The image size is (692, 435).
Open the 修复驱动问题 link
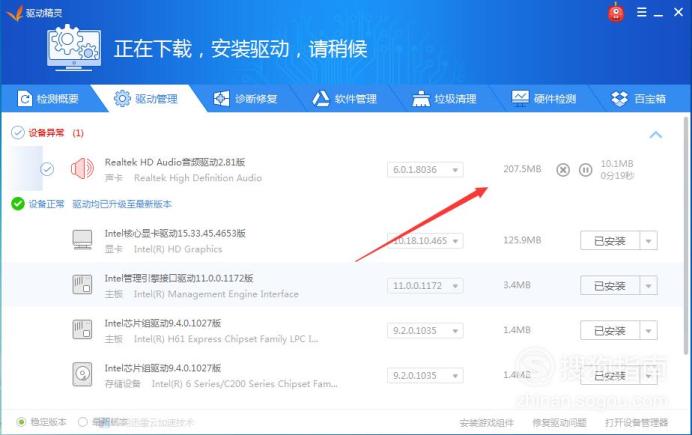pyautogui.click(x=560, y=423)
